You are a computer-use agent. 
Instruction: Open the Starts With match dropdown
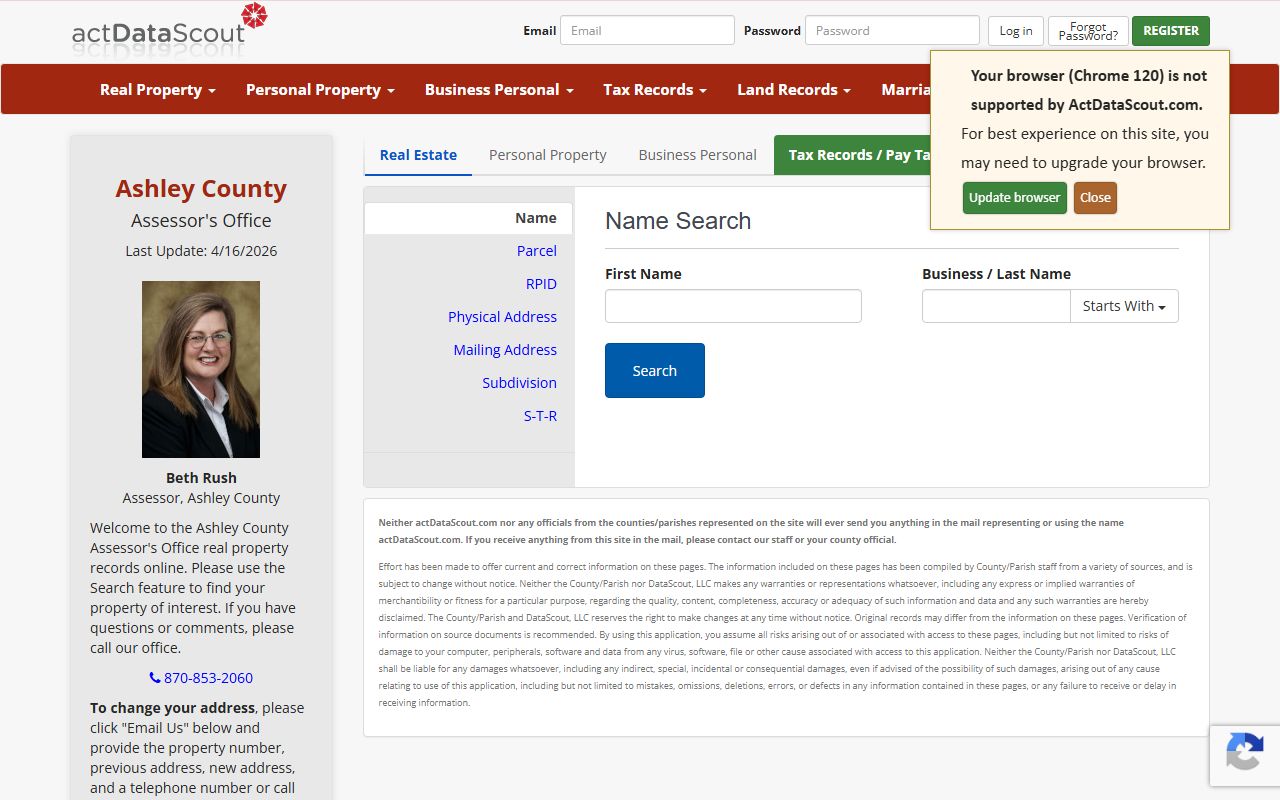[1124, 306]
